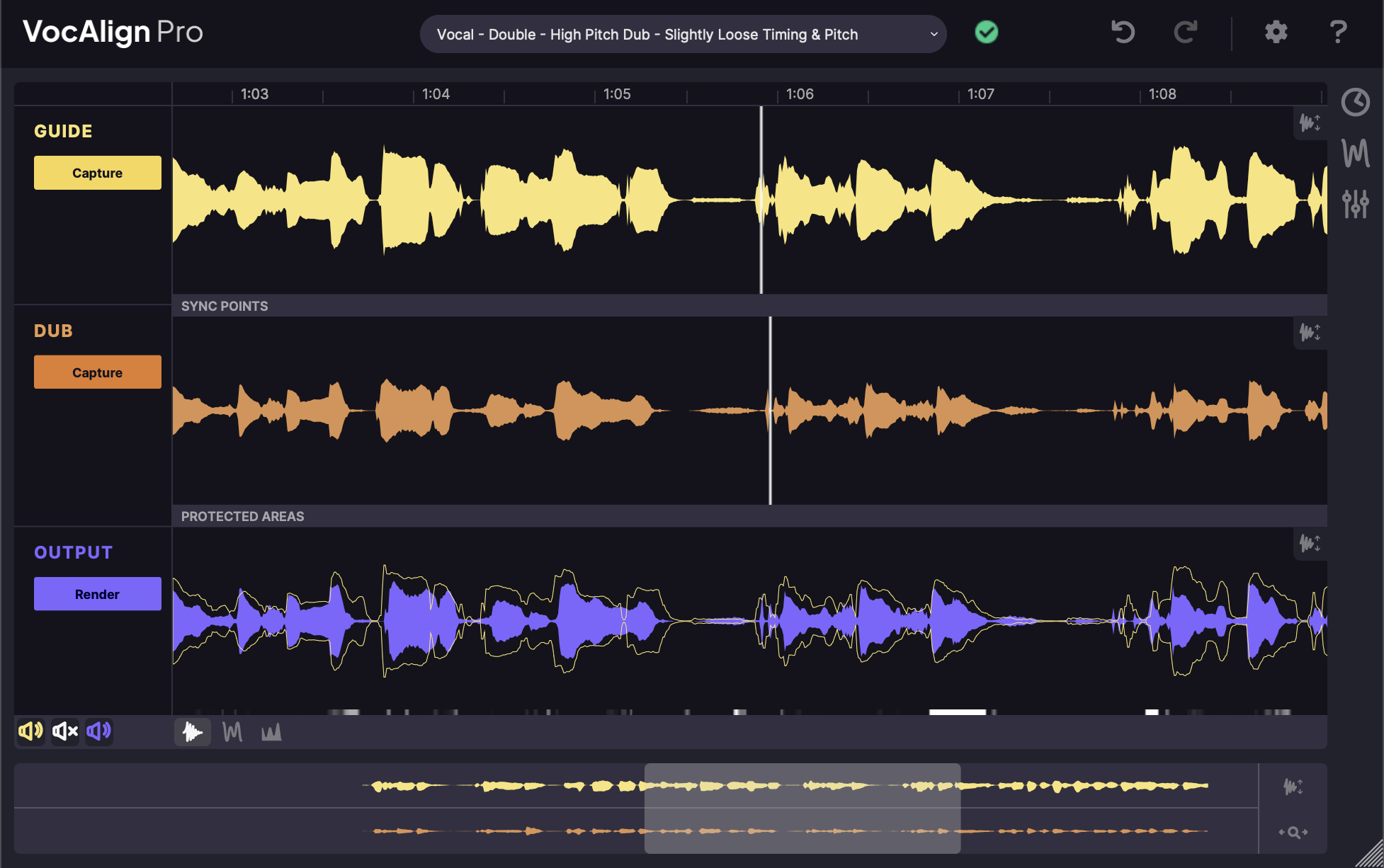Open the settings gear
1384x868 pixels.
1276,33
